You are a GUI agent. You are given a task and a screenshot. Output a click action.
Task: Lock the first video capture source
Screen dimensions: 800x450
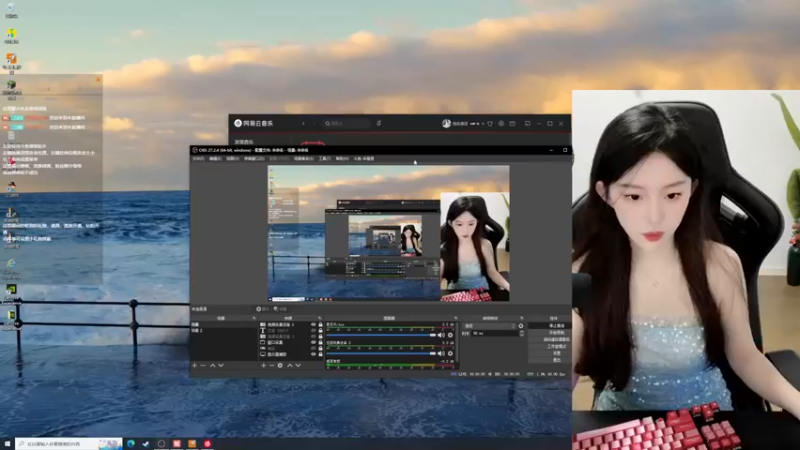(x=320, y=324)
